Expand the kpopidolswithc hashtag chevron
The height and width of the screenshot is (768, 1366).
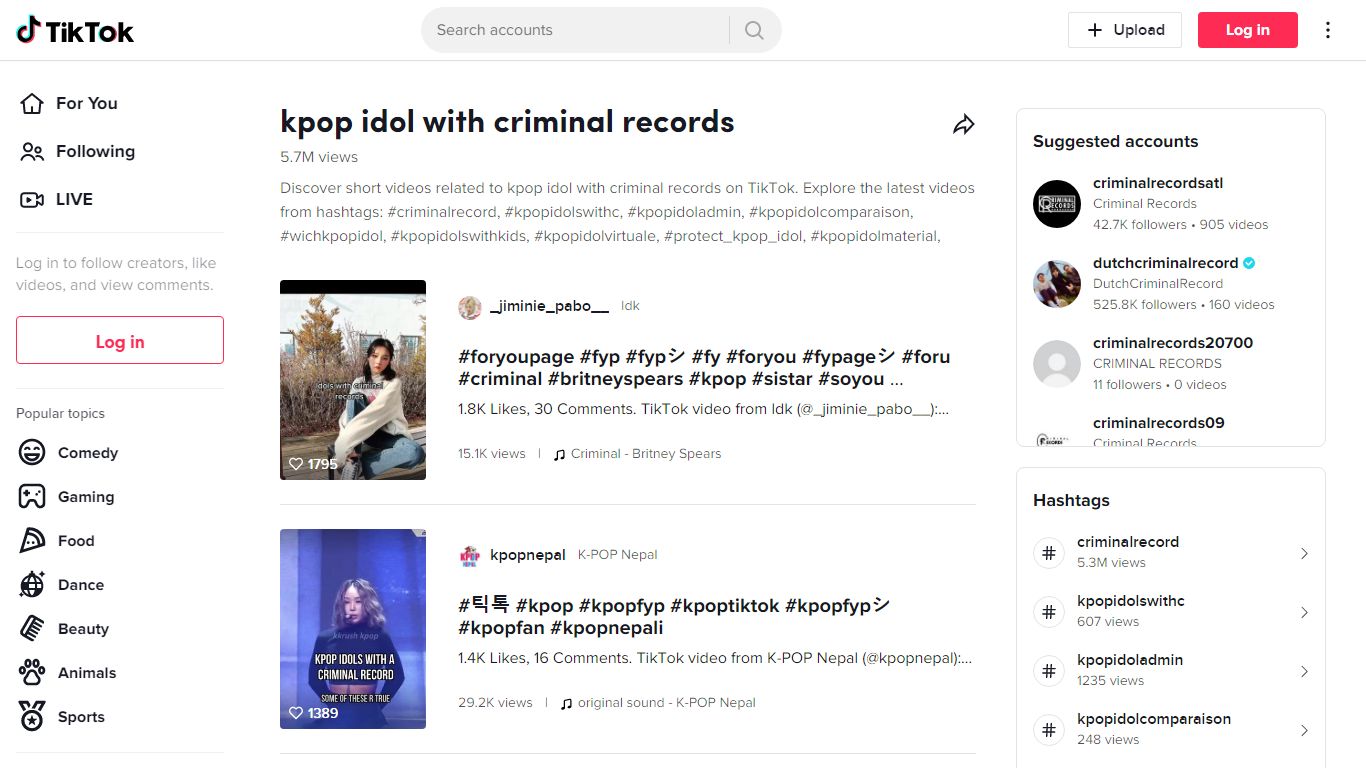click(1304, 612)
